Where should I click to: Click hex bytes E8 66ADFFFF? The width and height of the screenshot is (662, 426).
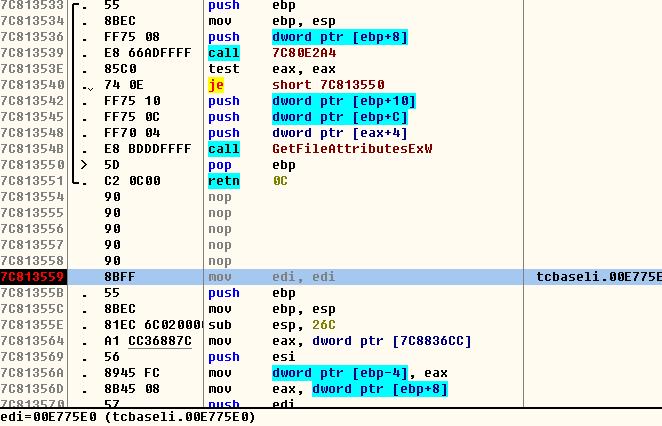click(x=148, y=53)
